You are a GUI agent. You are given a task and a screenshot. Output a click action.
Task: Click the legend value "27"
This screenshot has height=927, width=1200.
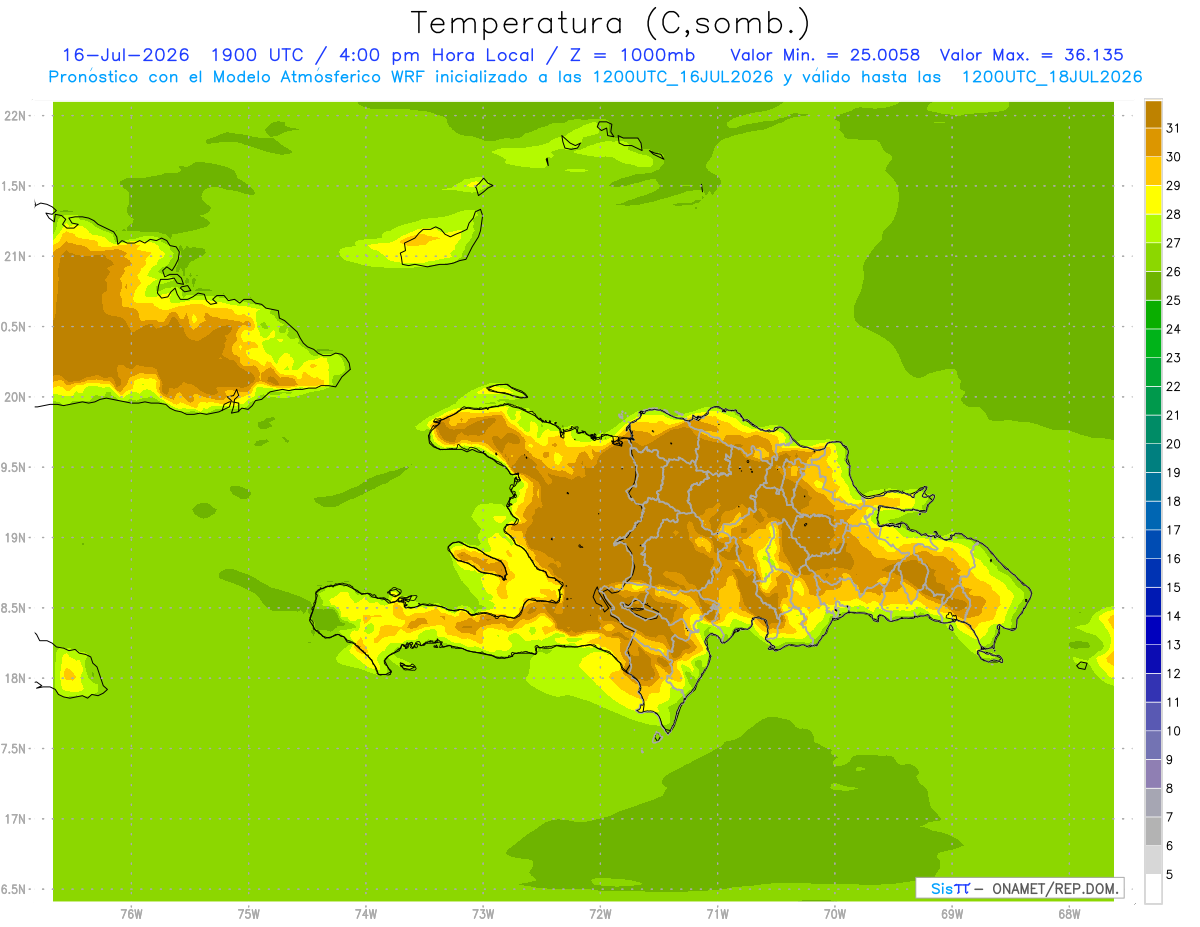tap(1174, 243)
